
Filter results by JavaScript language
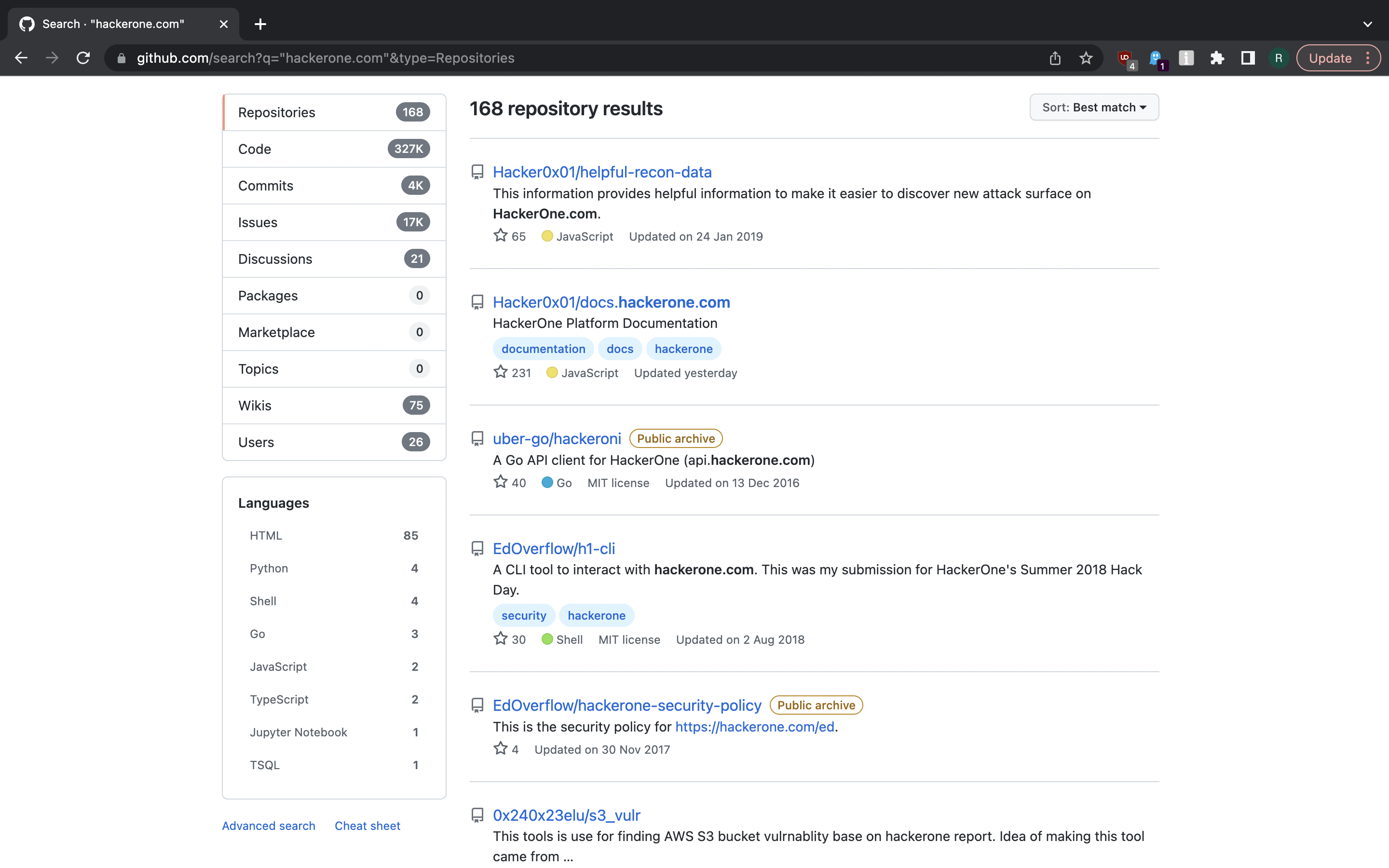[x=334, y=666]
